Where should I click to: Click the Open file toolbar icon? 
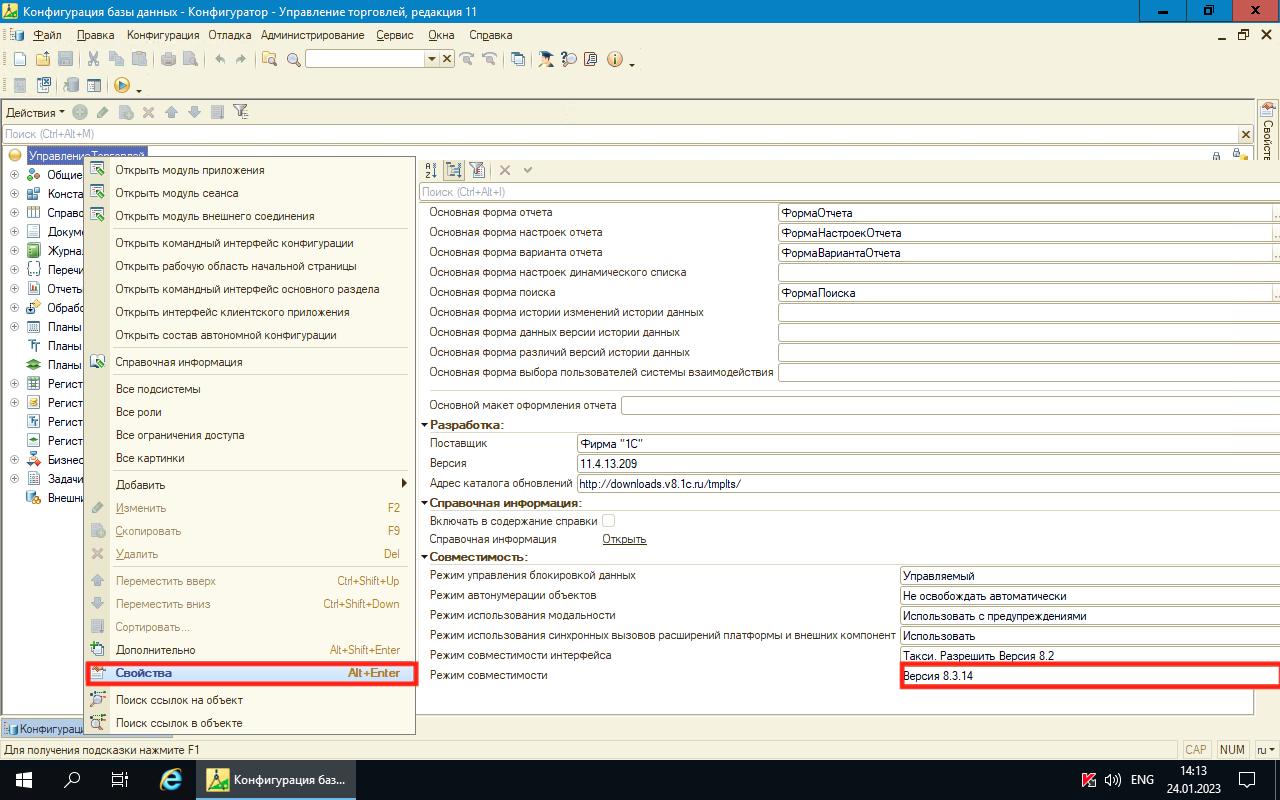tap(43, 59)
